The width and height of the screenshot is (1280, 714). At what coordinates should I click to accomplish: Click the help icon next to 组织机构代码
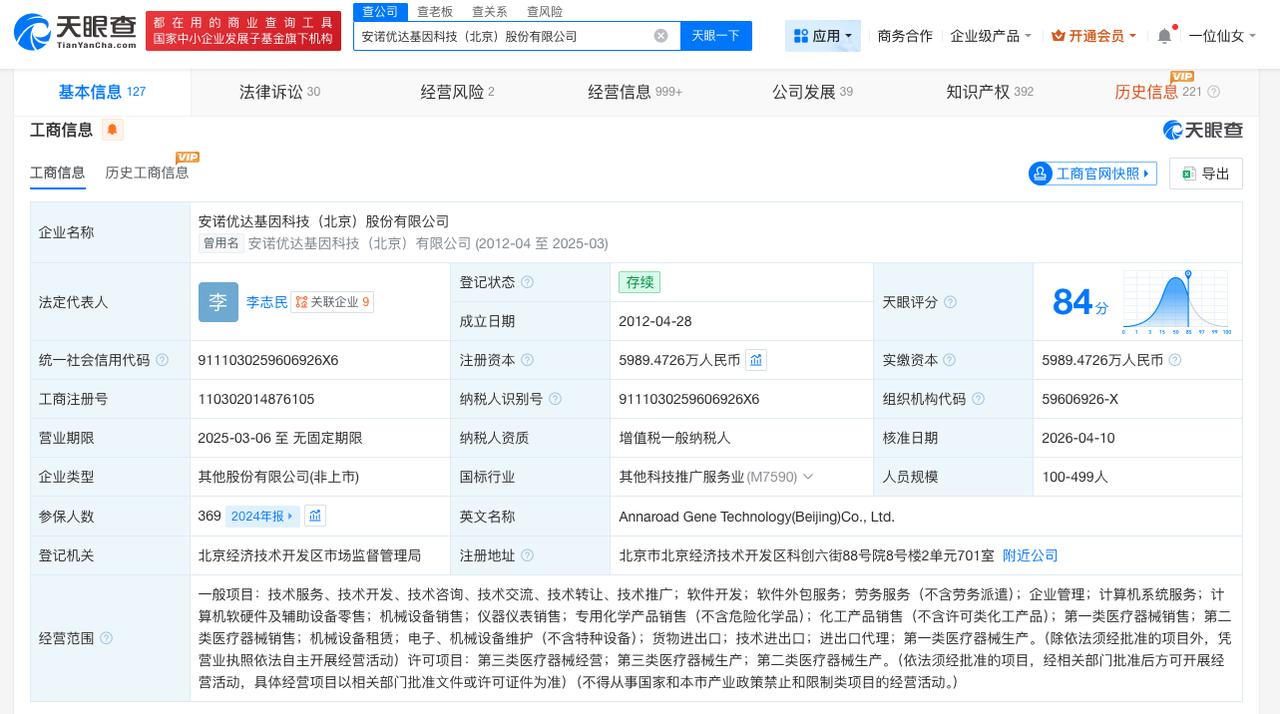click(x=978, y=399)
